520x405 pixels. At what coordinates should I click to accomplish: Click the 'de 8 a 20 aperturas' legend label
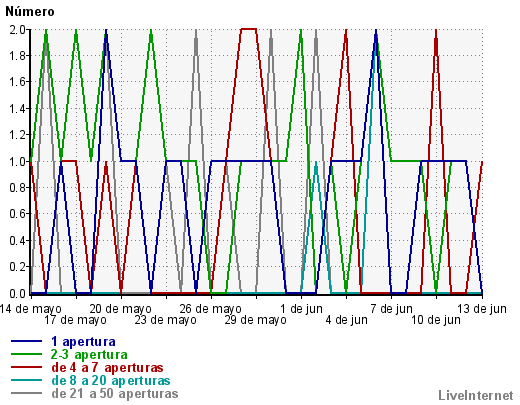tap(111, 380)
